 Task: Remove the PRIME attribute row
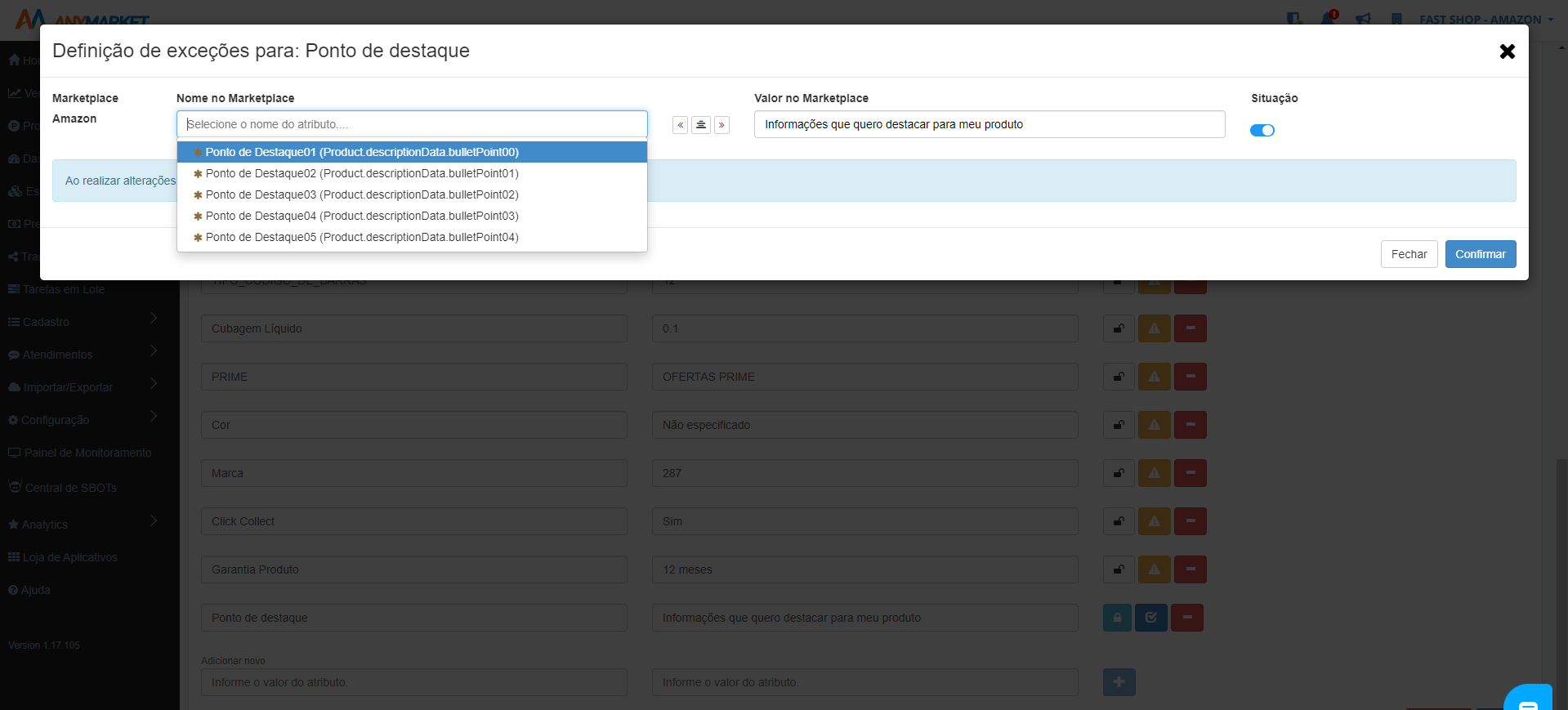point(1191,377)
